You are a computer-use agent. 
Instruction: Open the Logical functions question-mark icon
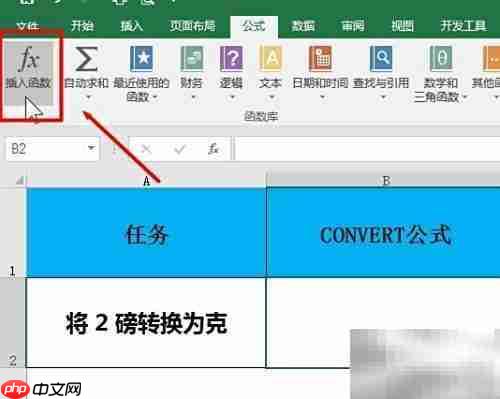pyautogui.click(x=231, y=59)
